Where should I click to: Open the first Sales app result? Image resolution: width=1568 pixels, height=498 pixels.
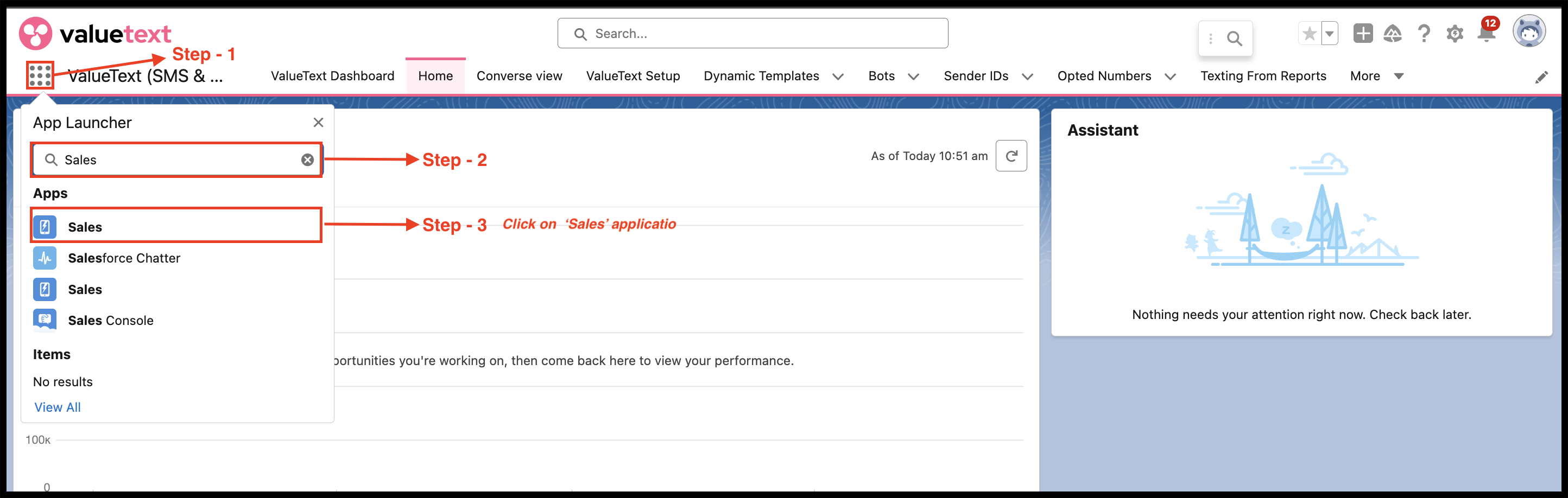176,226
